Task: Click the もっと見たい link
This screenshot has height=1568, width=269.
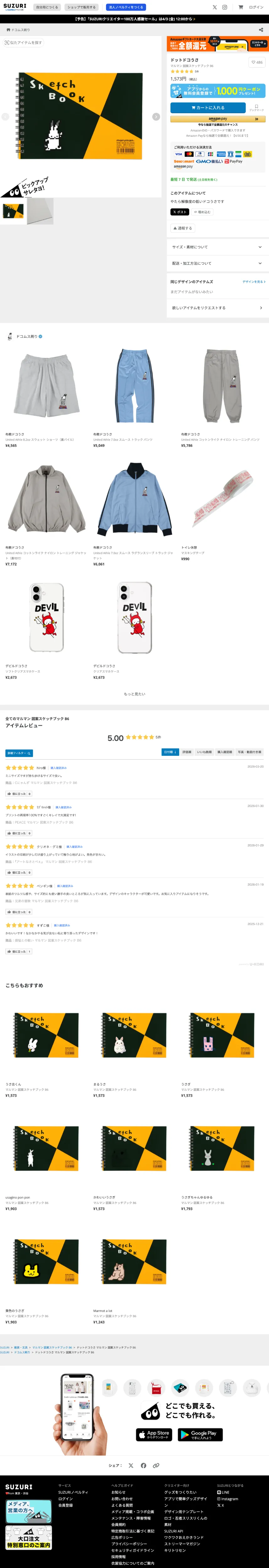Action: 134,694
